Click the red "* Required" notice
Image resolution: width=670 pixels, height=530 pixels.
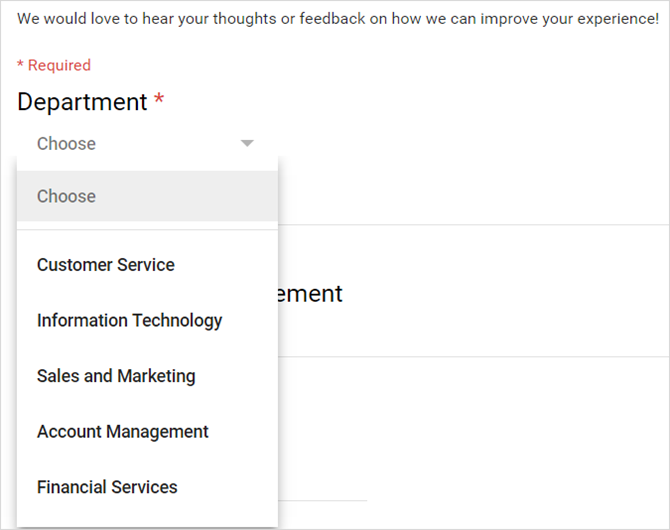(54, 65)
